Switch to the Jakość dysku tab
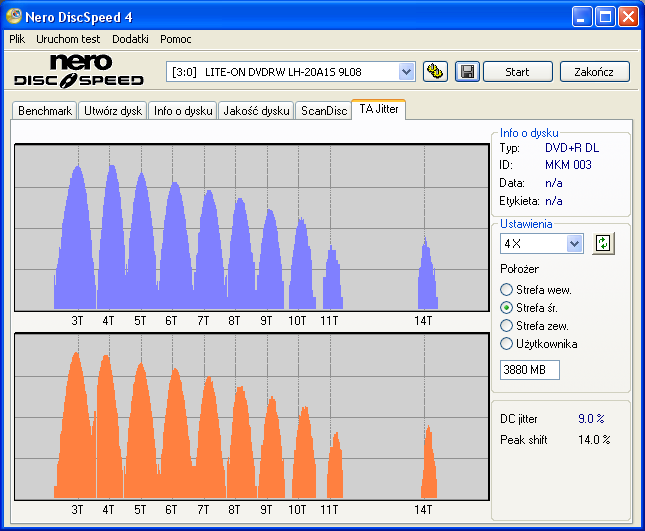 (256, 111)
